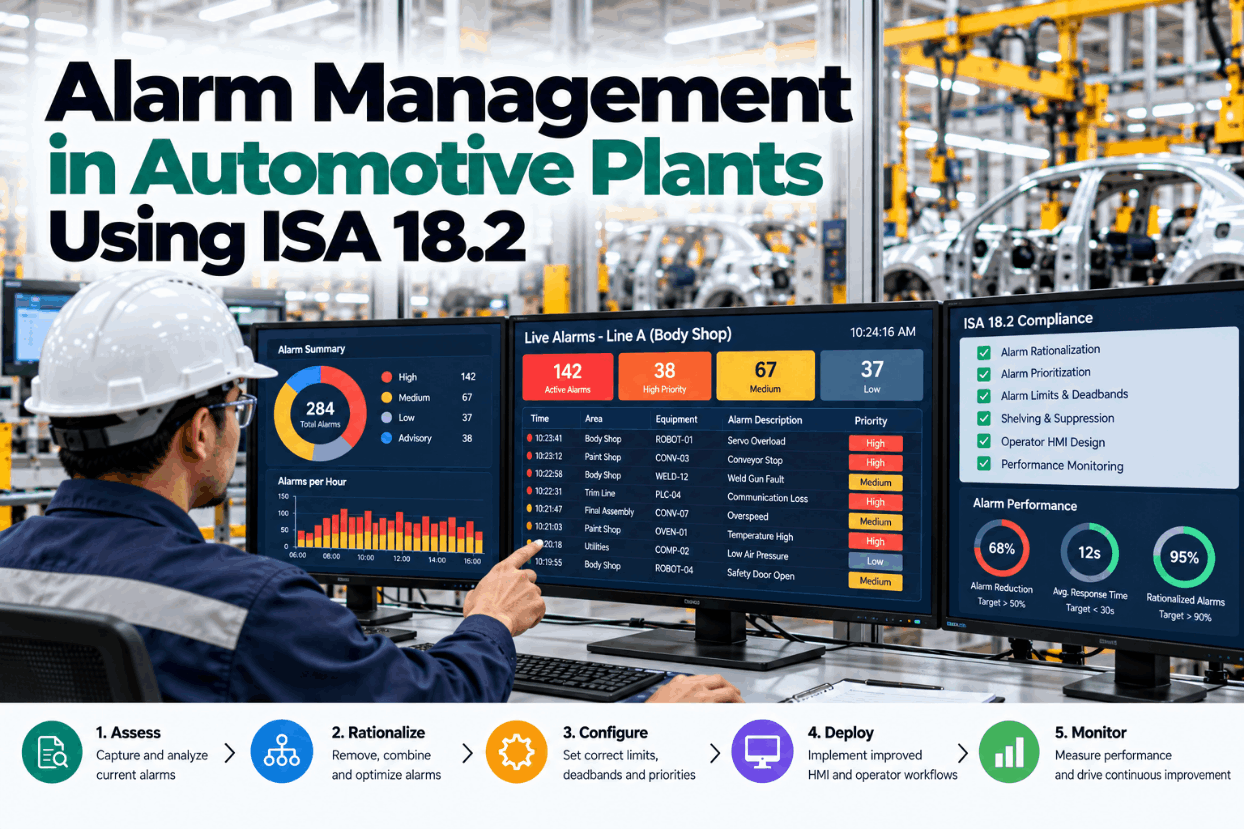
Task: Click the Rationalize step hierarchy icon
Action: [283, 752]
